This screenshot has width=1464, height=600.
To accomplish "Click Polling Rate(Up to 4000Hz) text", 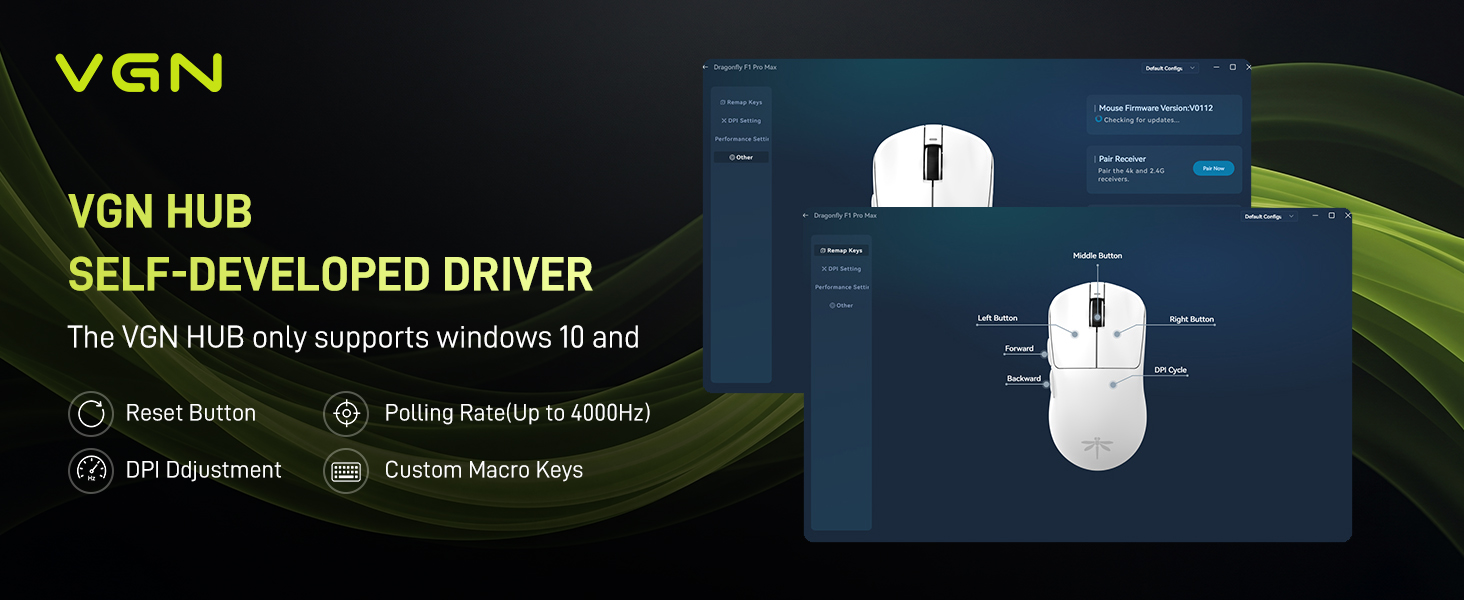I will (x=518, y=413).
